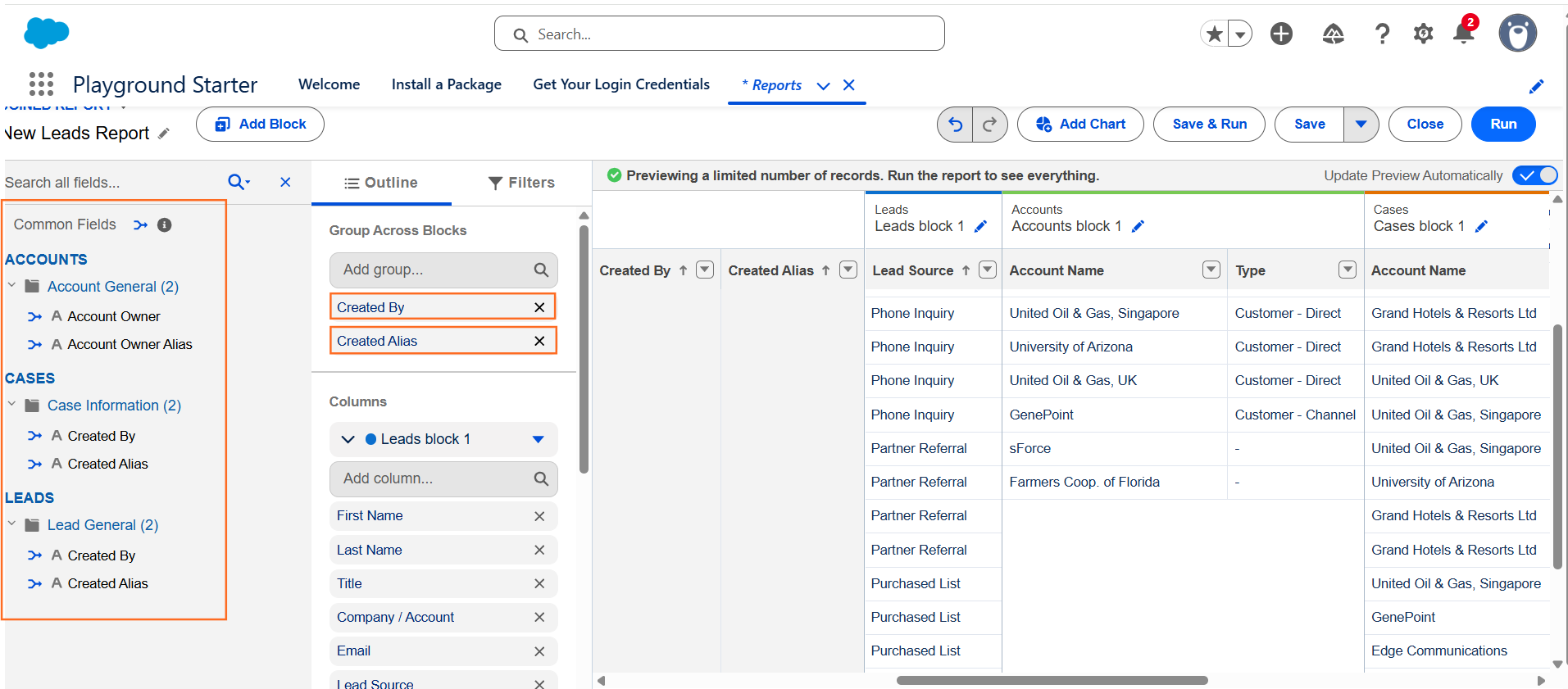Image resolution: width=1568 pixels, height=689 pixels.
Task: Click the global create plus icon
Action: coord(1281,34)
